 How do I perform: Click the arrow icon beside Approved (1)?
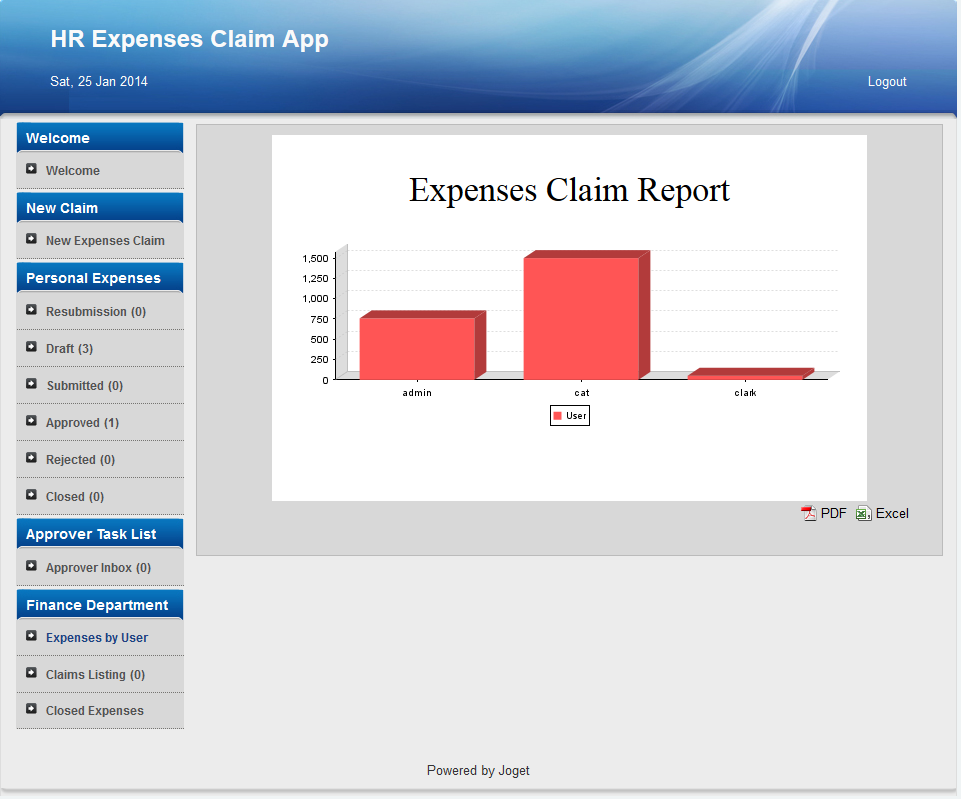tap(32, 421)
